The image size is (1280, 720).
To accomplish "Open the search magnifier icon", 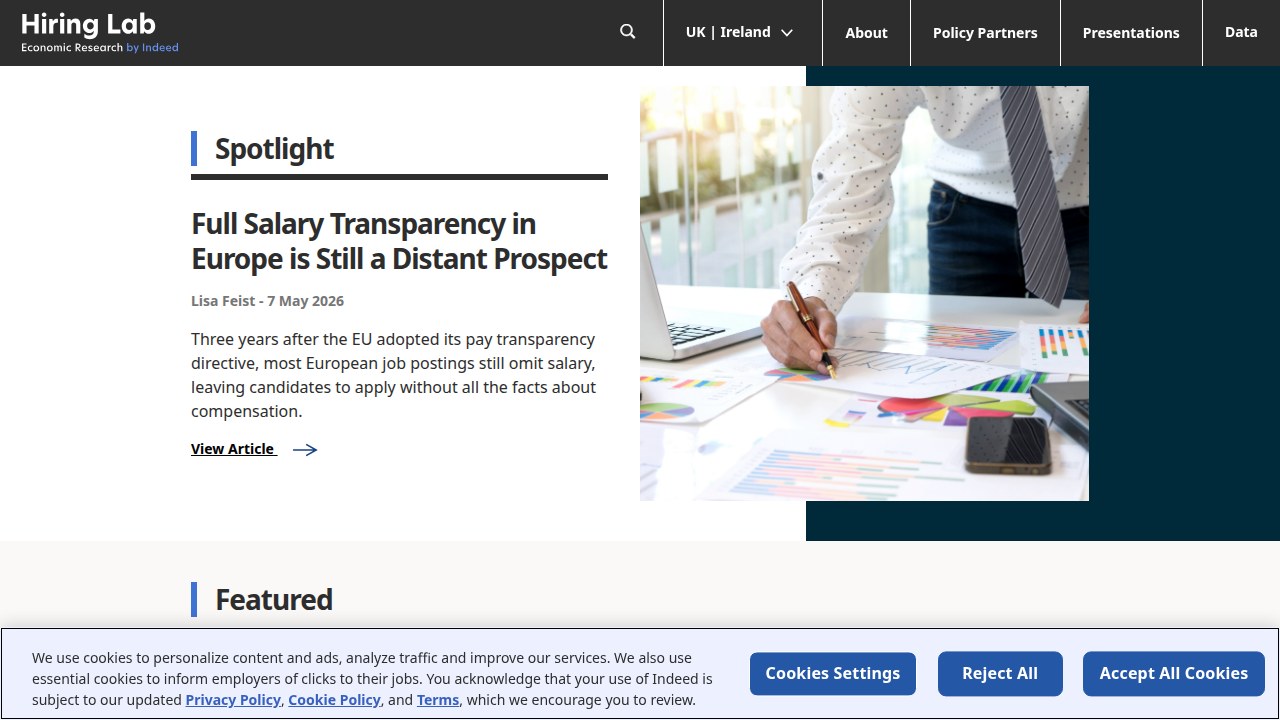I will point(628,32).
